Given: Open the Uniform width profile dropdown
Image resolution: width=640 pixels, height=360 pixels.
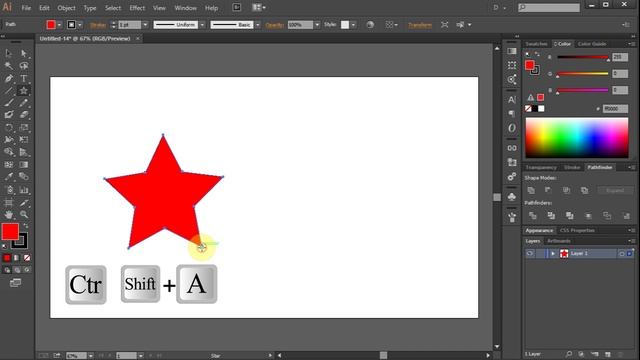Looking at the screenshot, I should 202,25.
